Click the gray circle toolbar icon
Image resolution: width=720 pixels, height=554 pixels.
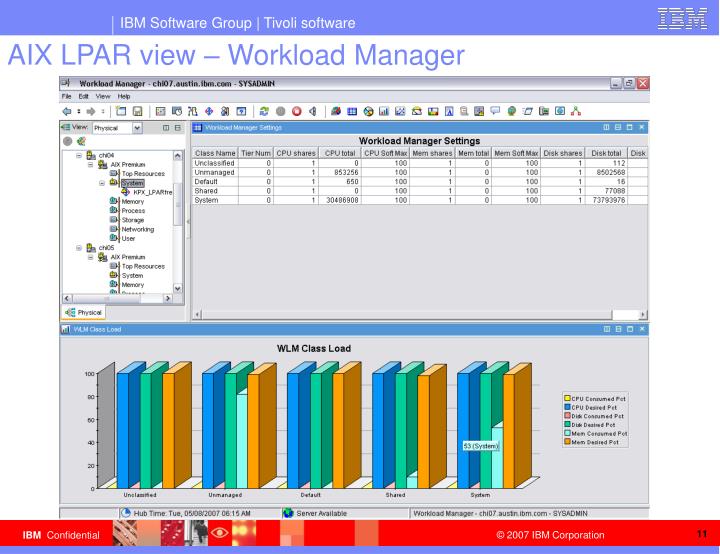[281, 111]
